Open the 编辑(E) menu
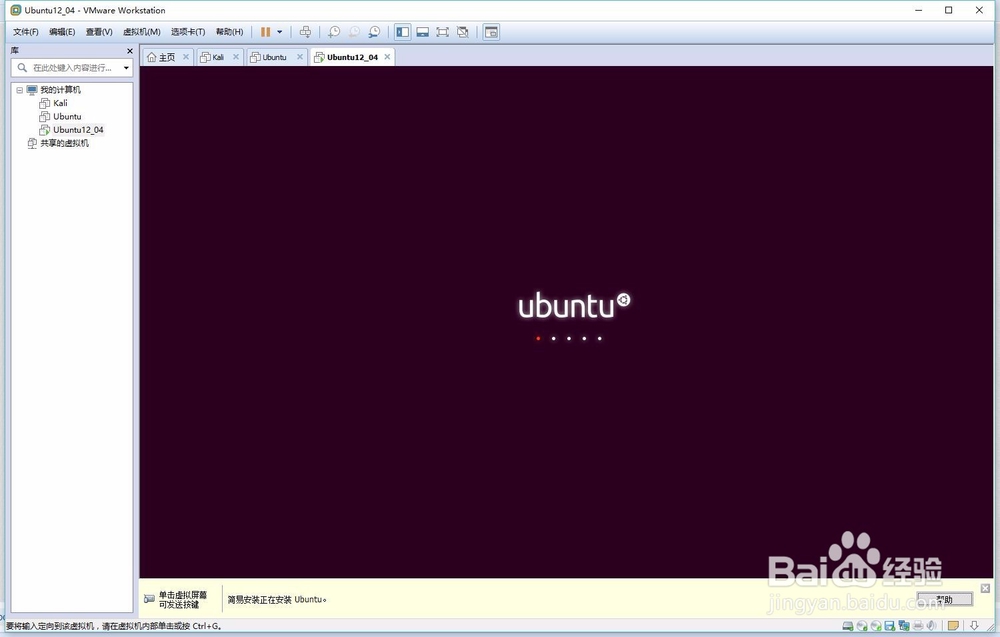This screenshot has height=637, width=1000. click(62, 32)
